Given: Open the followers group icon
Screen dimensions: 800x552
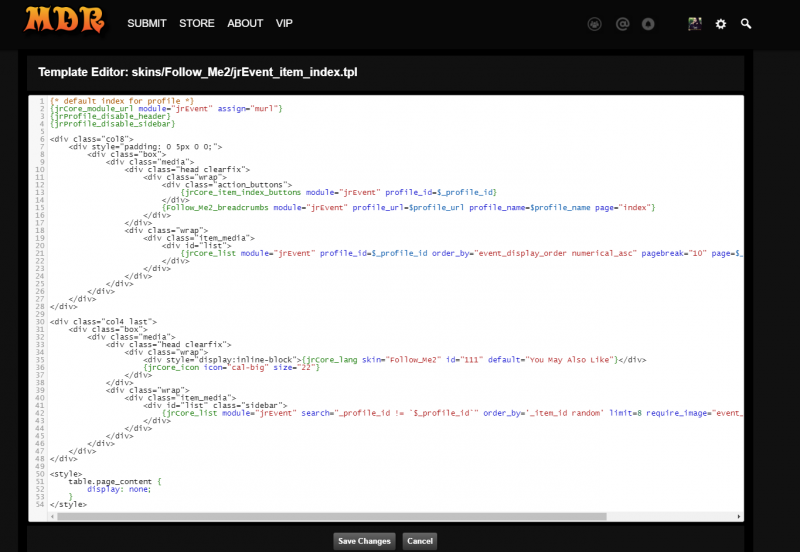Looking at the screenshot, I should (x=594, y=23).
